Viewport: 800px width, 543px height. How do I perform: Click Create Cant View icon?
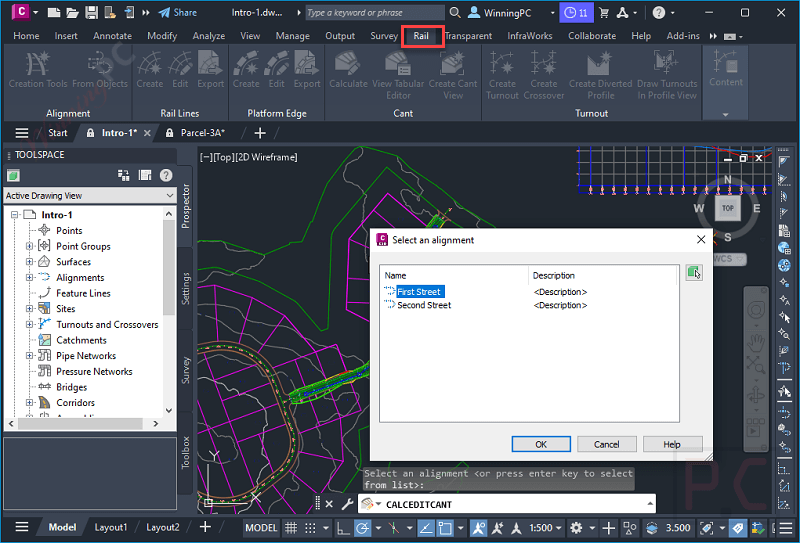(x=453, y=64)
